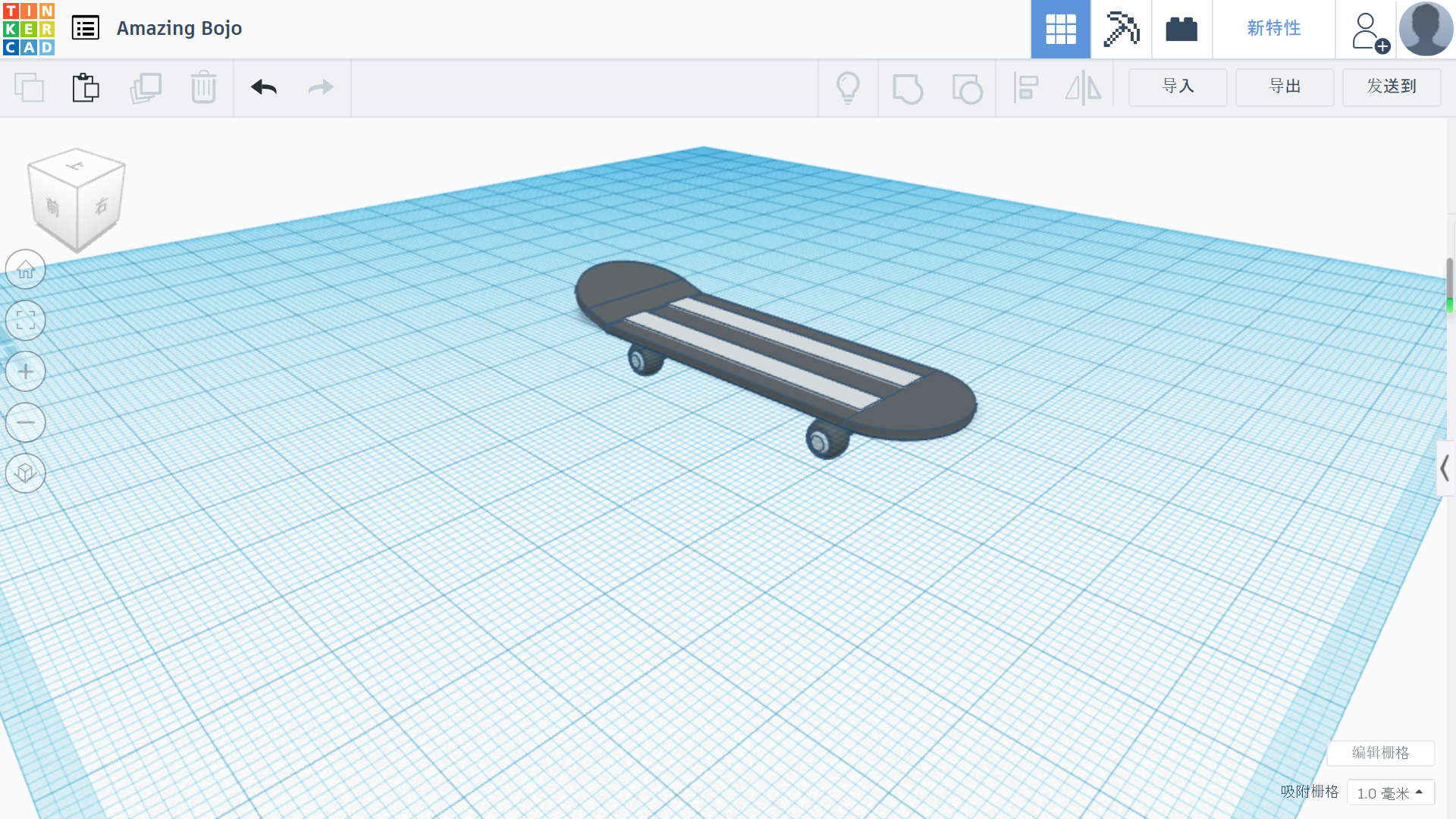The width and height of the screenshot is (1456, 819).
Task: Undo the last action
Action: (264, 88)
